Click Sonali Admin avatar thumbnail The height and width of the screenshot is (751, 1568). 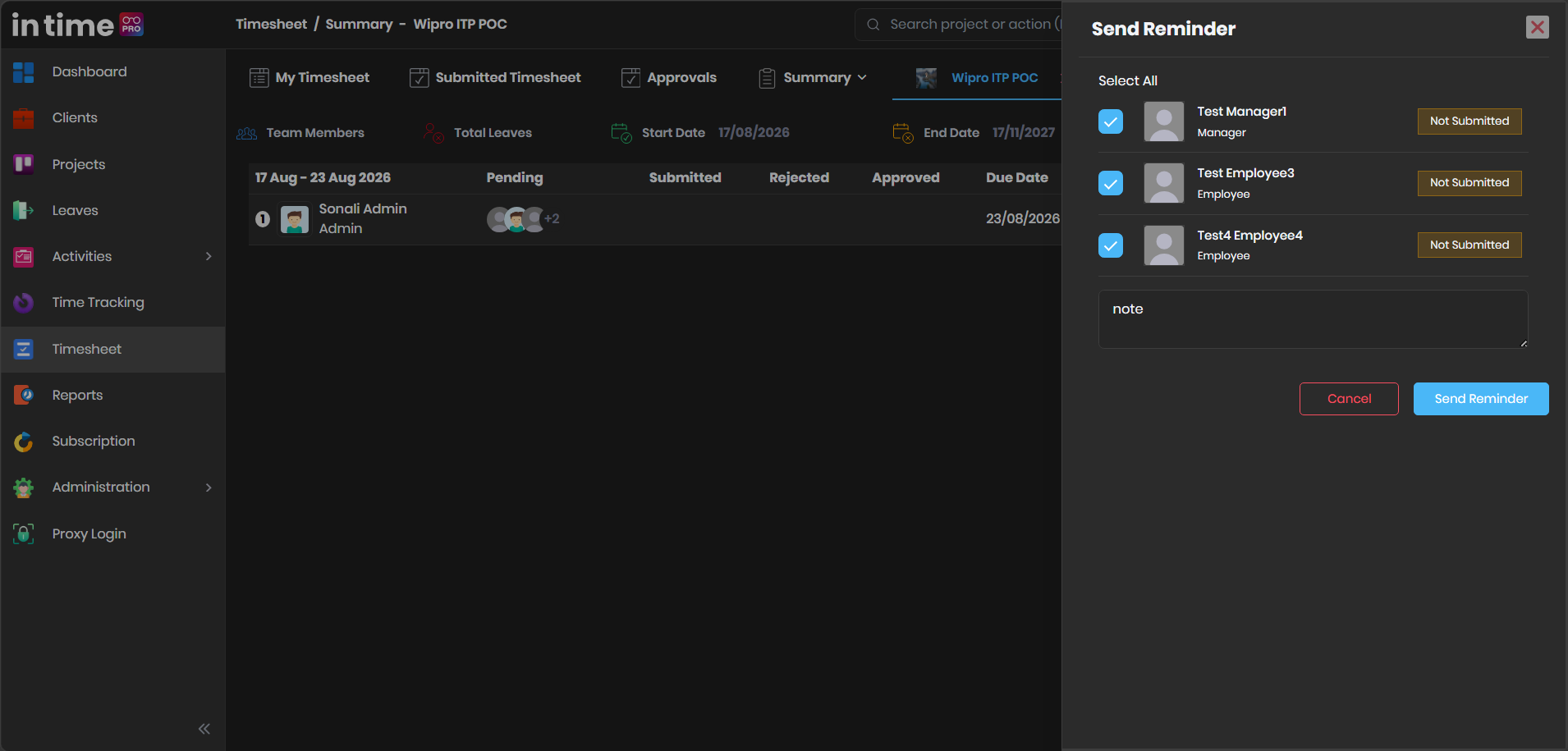[295, 219]
